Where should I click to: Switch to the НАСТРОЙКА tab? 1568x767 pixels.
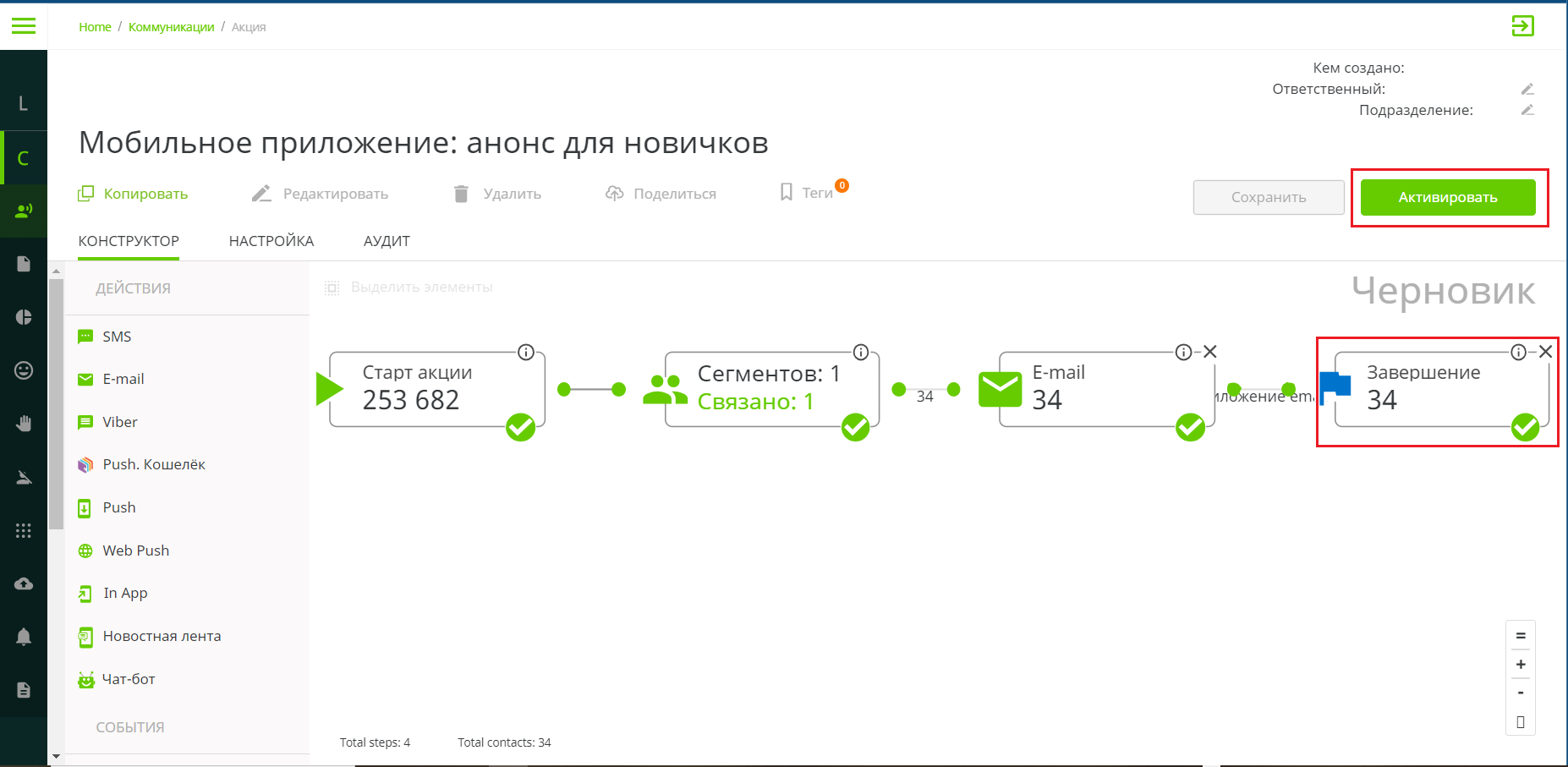coord(271,240)
